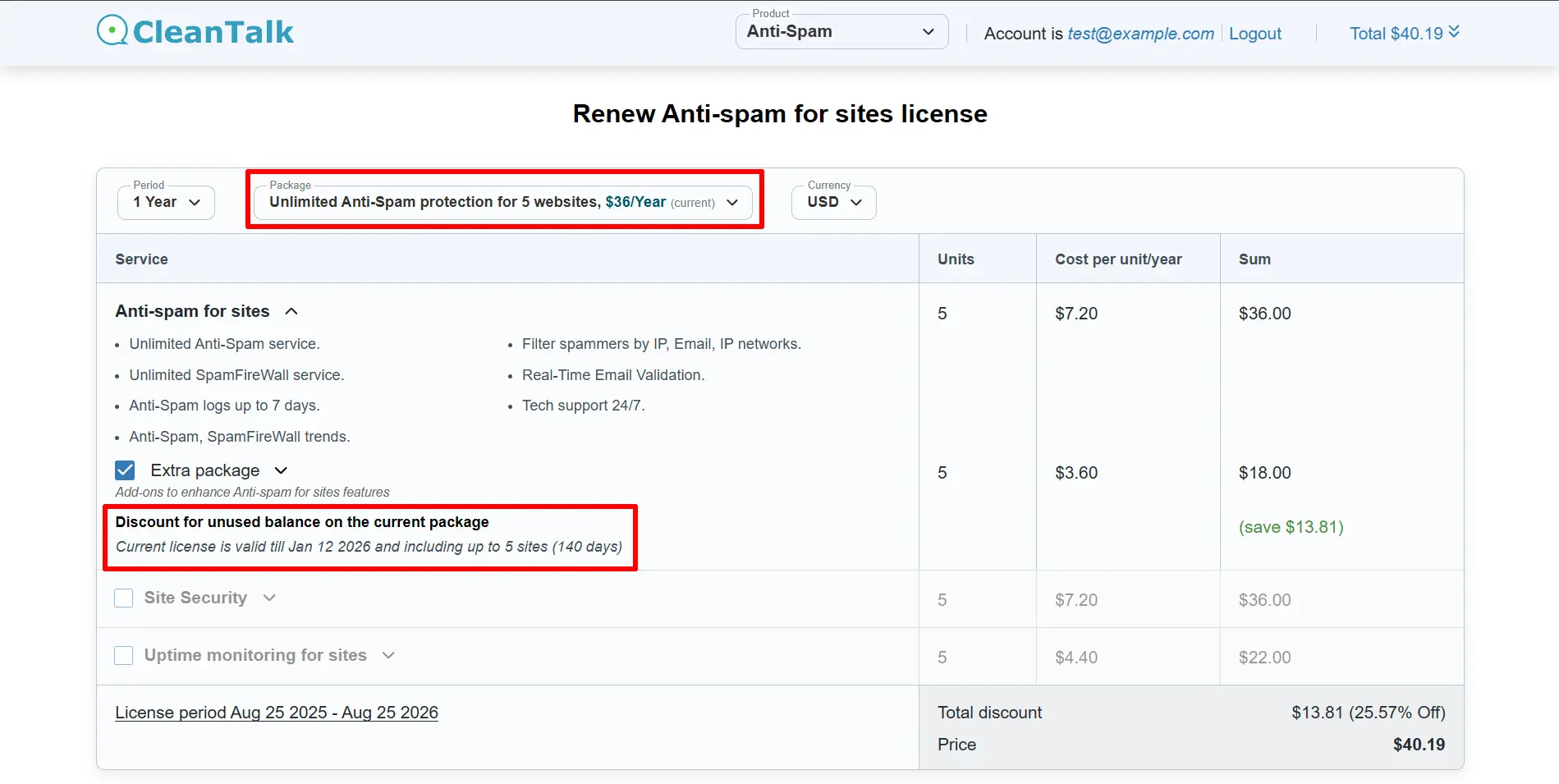
Task: Click the test@example.com account link
Action: 1140,34
